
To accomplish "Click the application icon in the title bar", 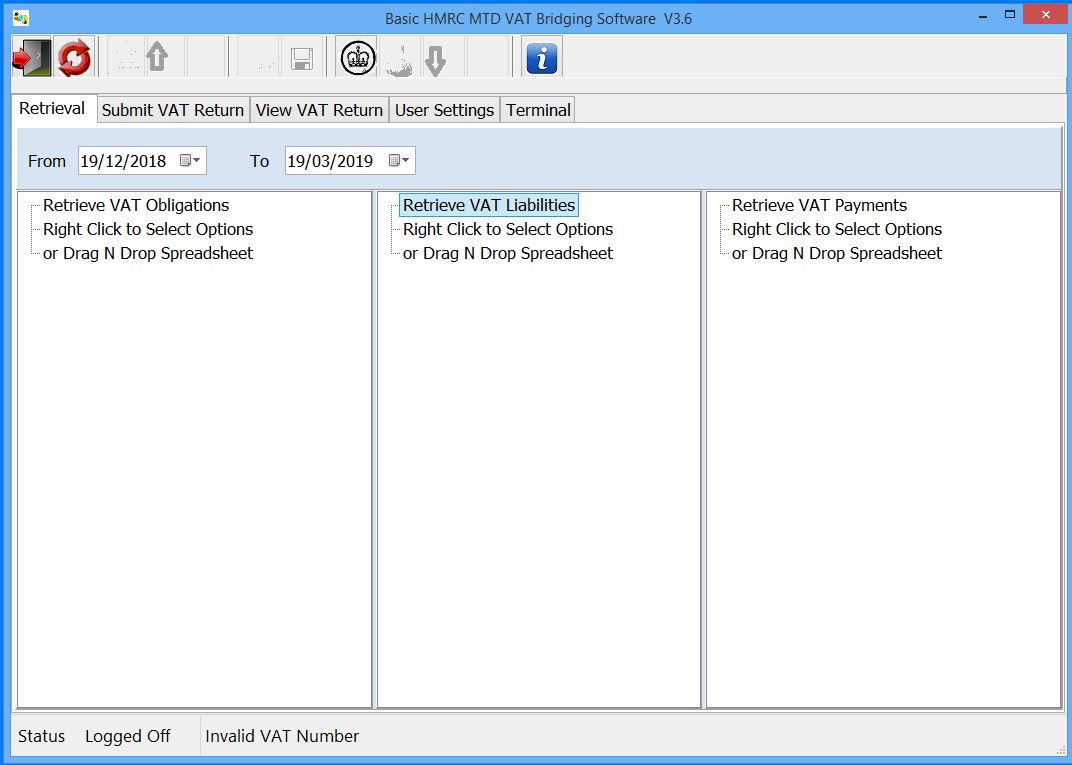I will (21, 18).
